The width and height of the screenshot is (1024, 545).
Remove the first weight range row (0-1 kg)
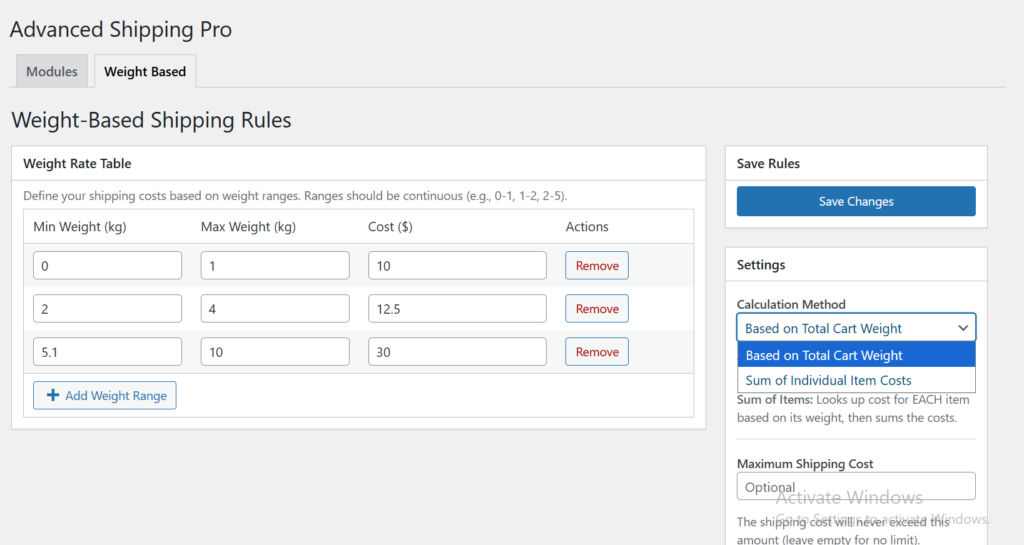[x=597, y=266]
